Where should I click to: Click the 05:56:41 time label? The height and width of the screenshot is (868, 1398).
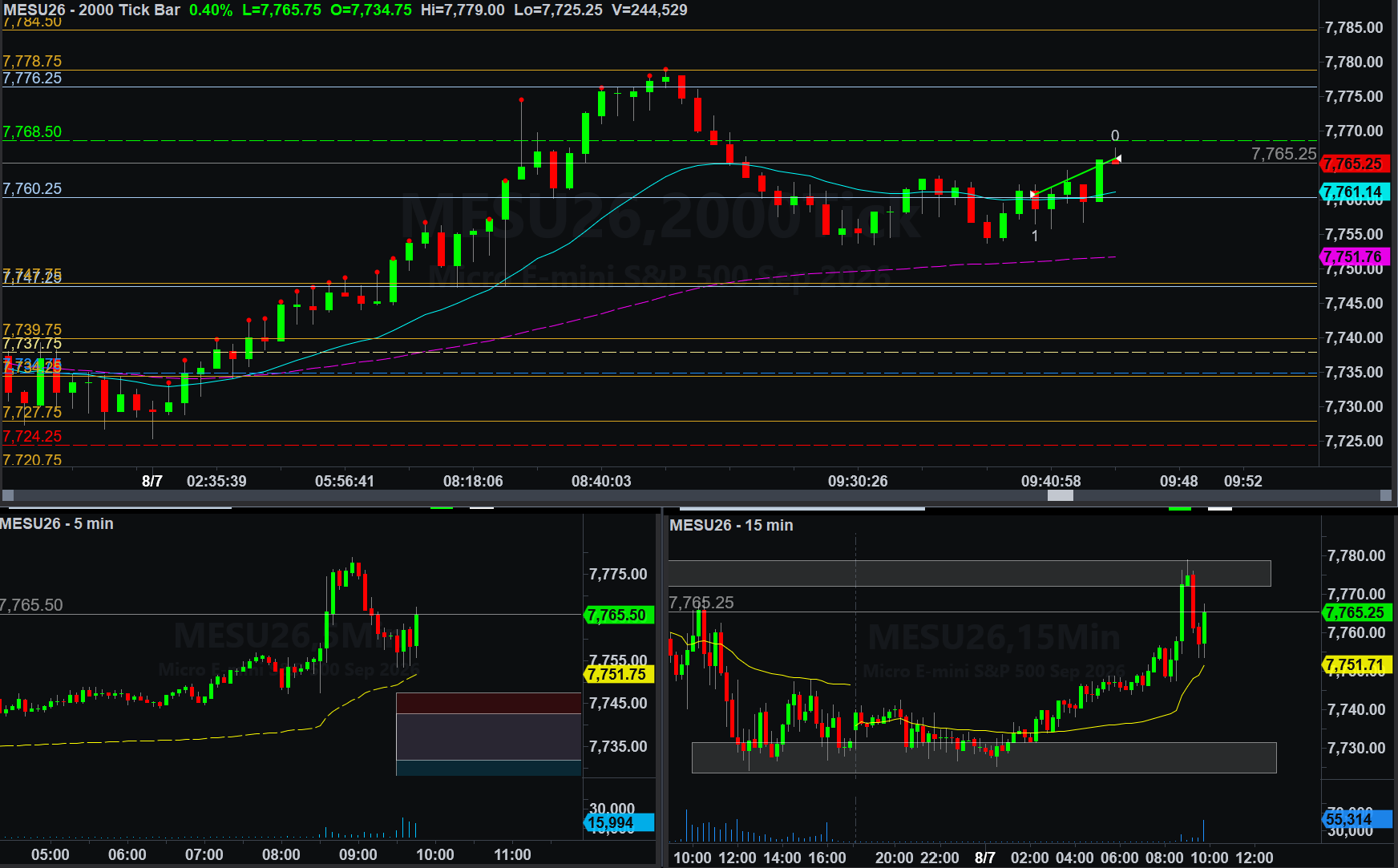click(x=345, y=481)
